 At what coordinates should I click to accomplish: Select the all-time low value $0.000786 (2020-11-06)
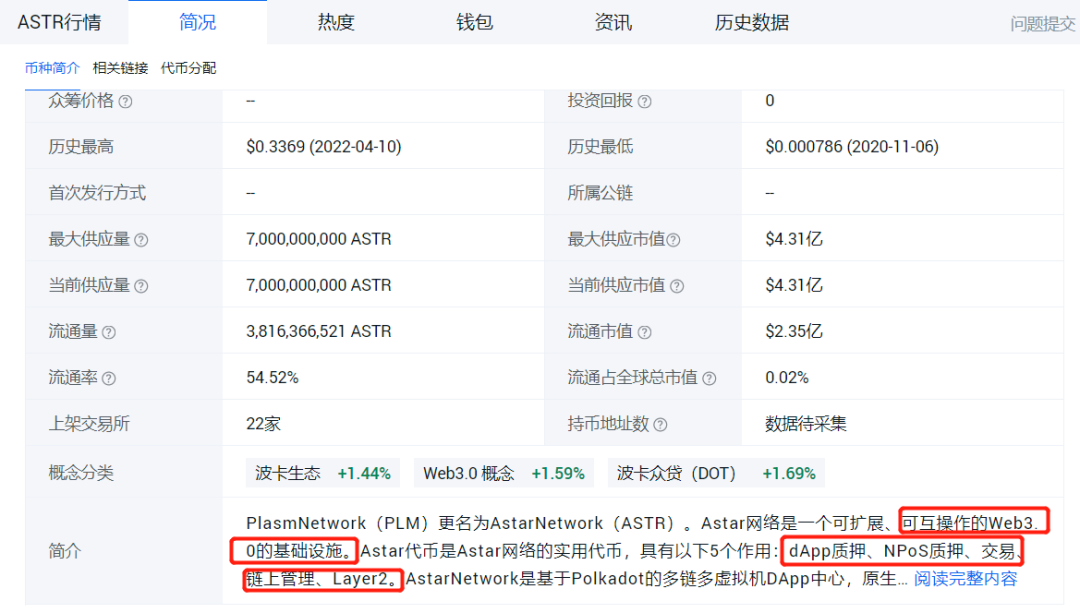pyautogui.click(x=852, y=147)
